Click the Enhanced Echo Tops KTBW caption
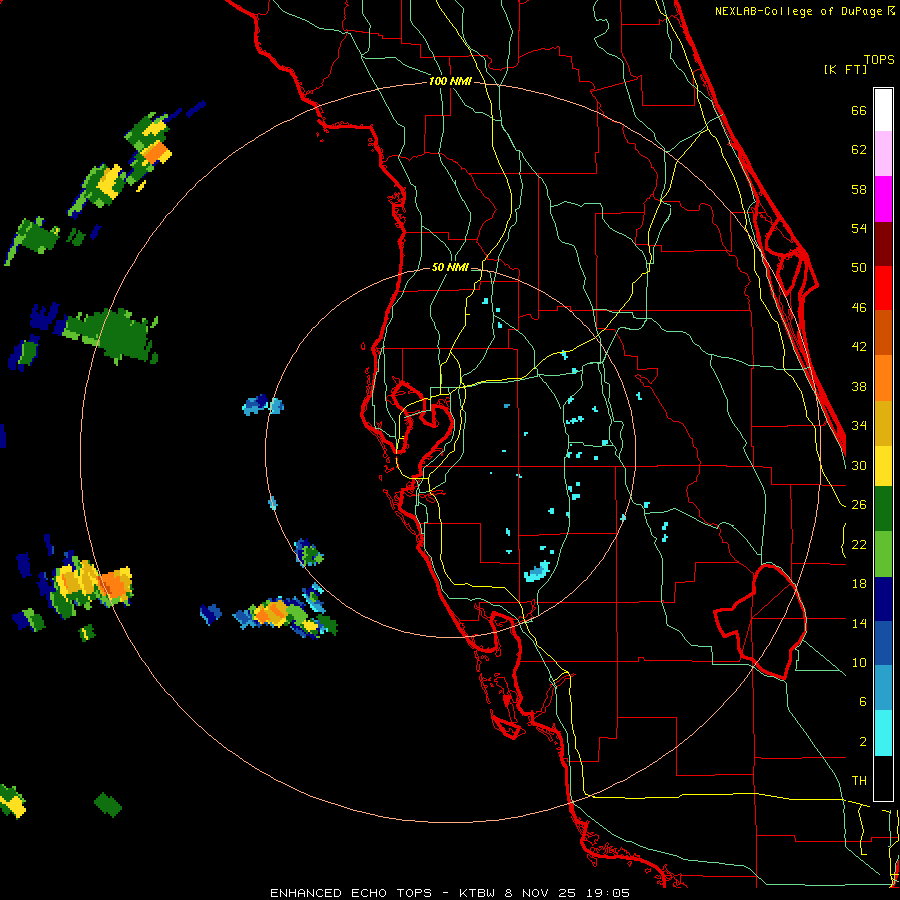The height and width of the screenshot is (900, 900). pyautogui.click(x=450, y=893)
